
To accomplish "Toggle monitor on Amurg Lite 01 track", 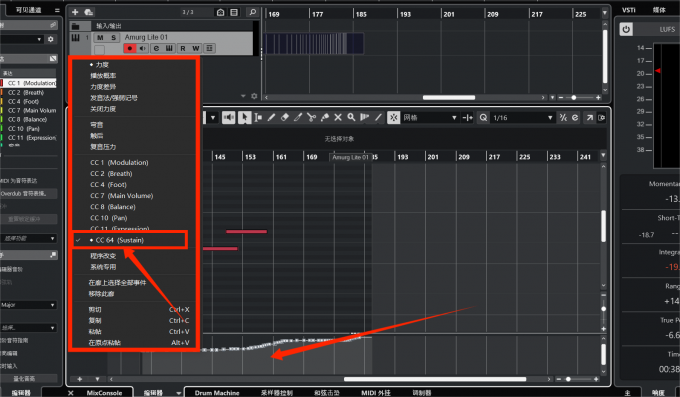I will click(x=143, y=48).
